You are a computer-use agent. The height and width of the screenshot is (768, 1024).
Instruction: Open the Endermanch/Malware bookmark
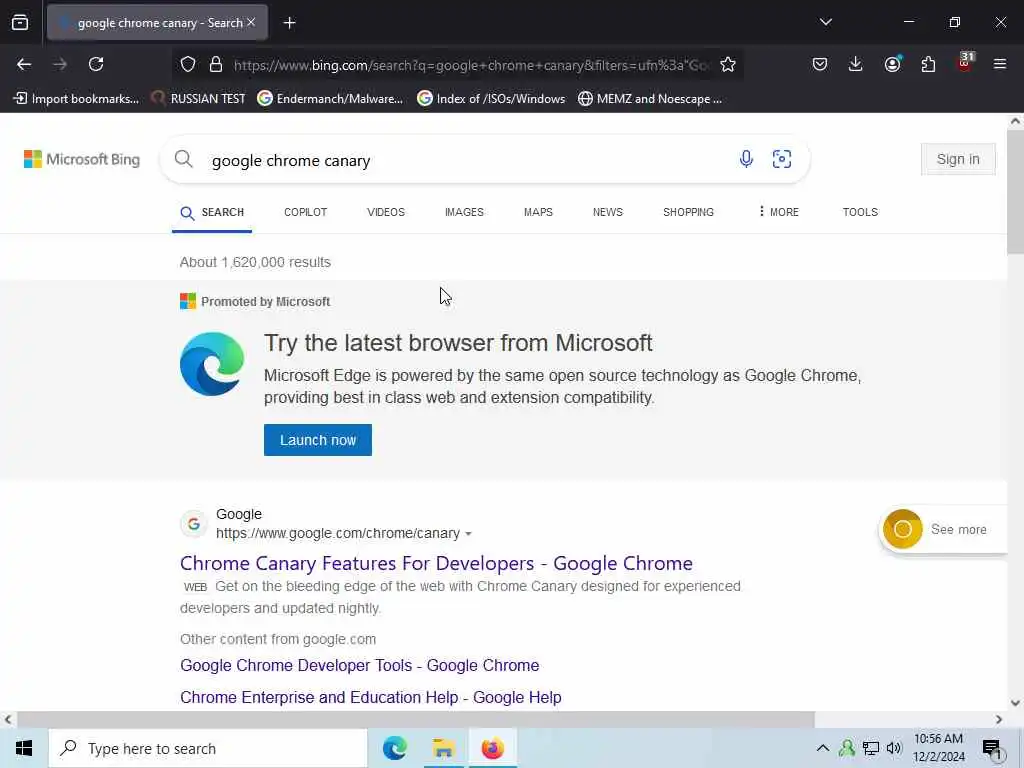click(x=330, y=99)
